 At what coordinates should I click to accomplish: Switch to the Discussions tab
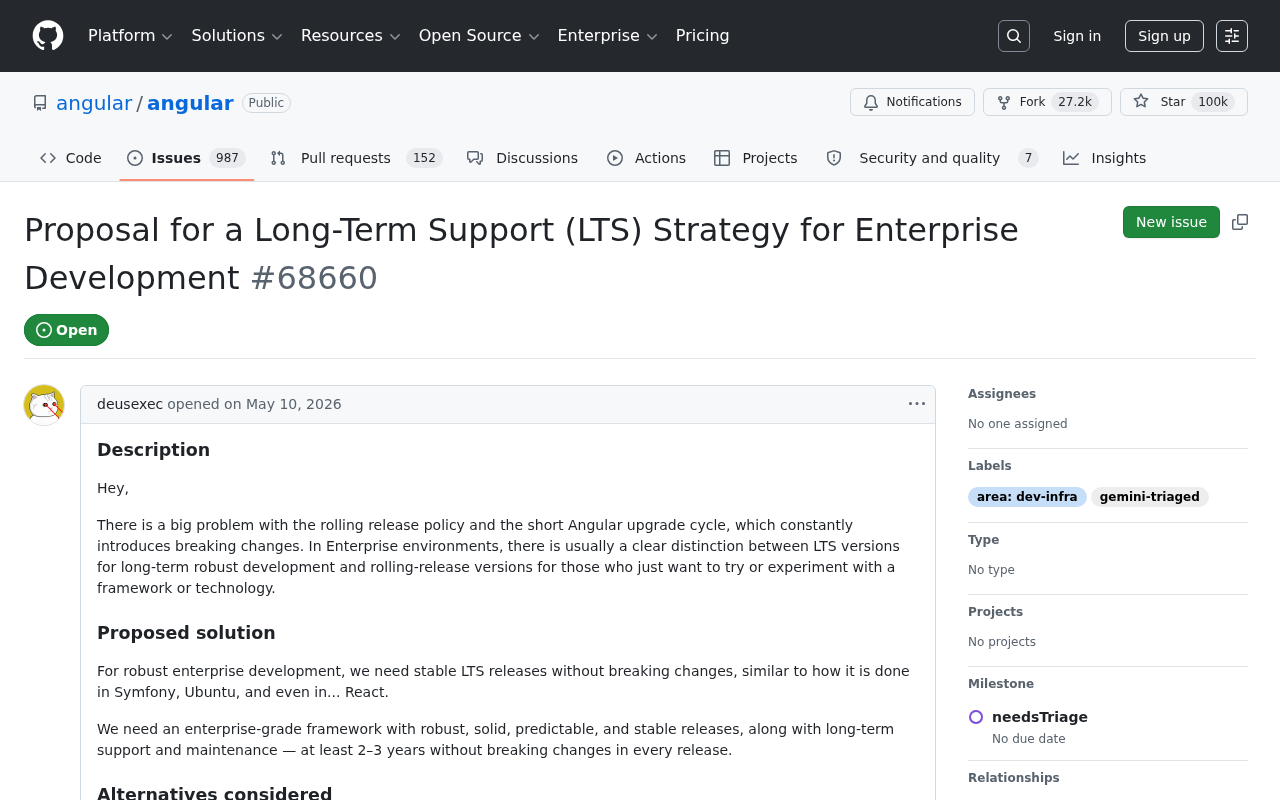[523, 158]
